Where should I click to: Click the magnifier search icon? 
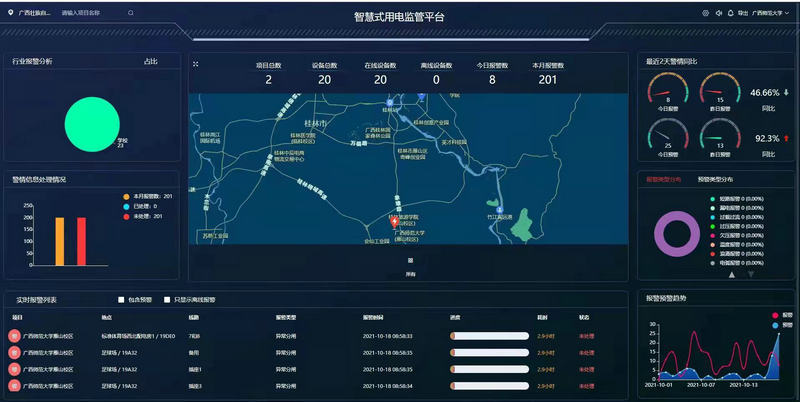click(x=131, y=13)
